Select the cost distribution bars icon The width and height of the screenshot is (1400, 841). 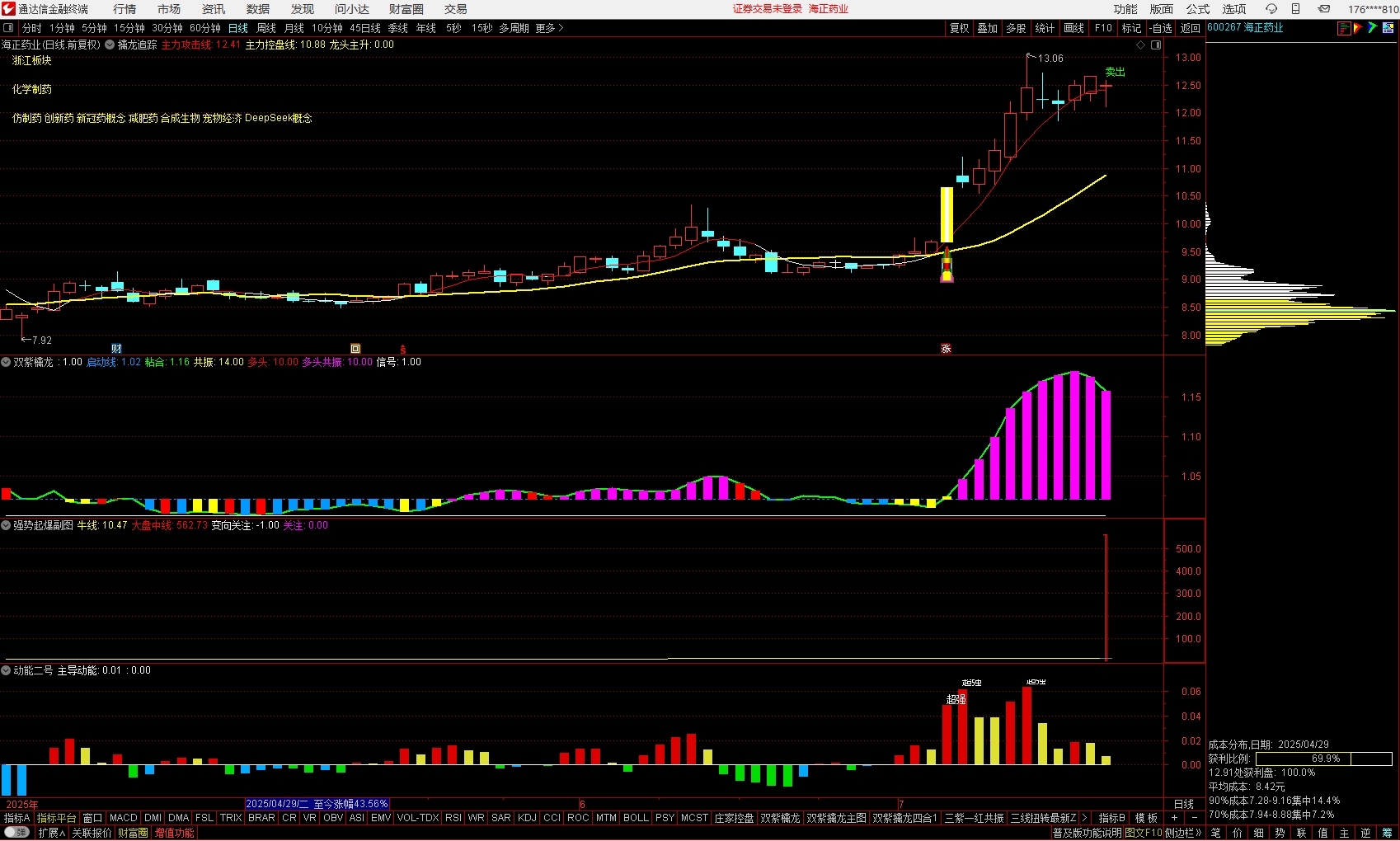[1344, 28]
